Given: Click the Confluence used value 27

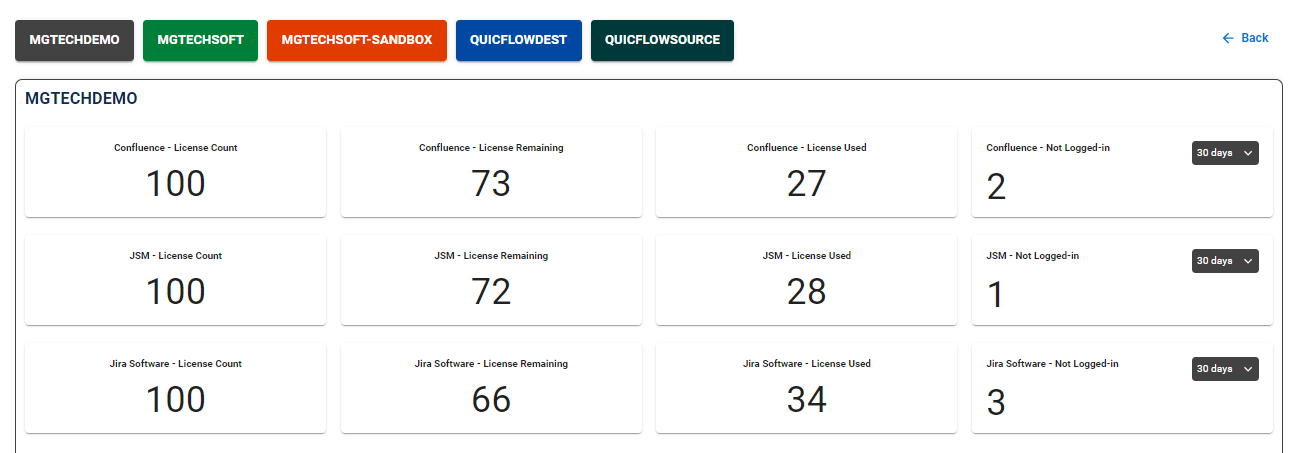Looking at the screenshot, I should (x=807, y=184).
